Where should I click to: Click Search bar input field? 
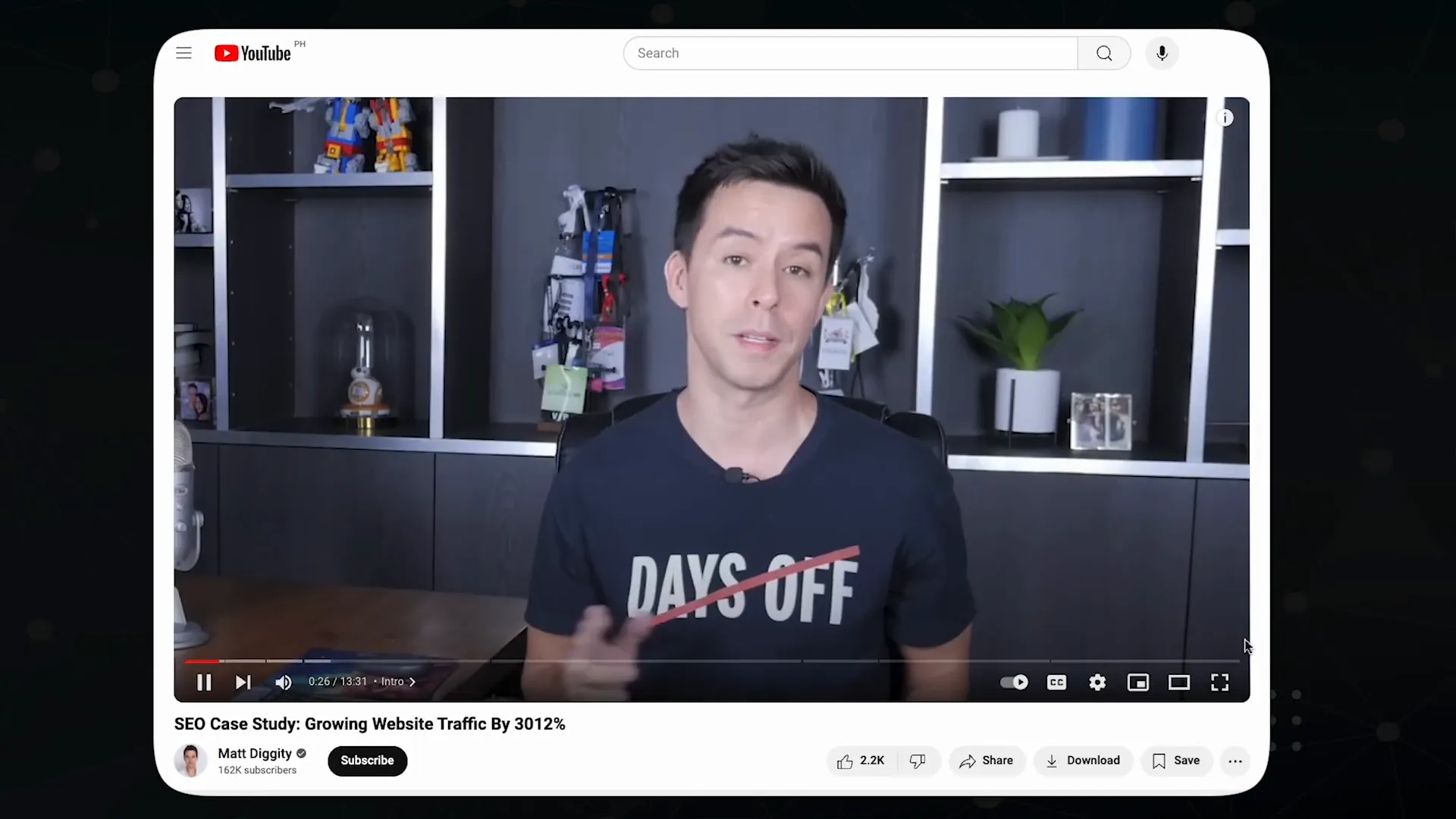click(x=849, y=53)
